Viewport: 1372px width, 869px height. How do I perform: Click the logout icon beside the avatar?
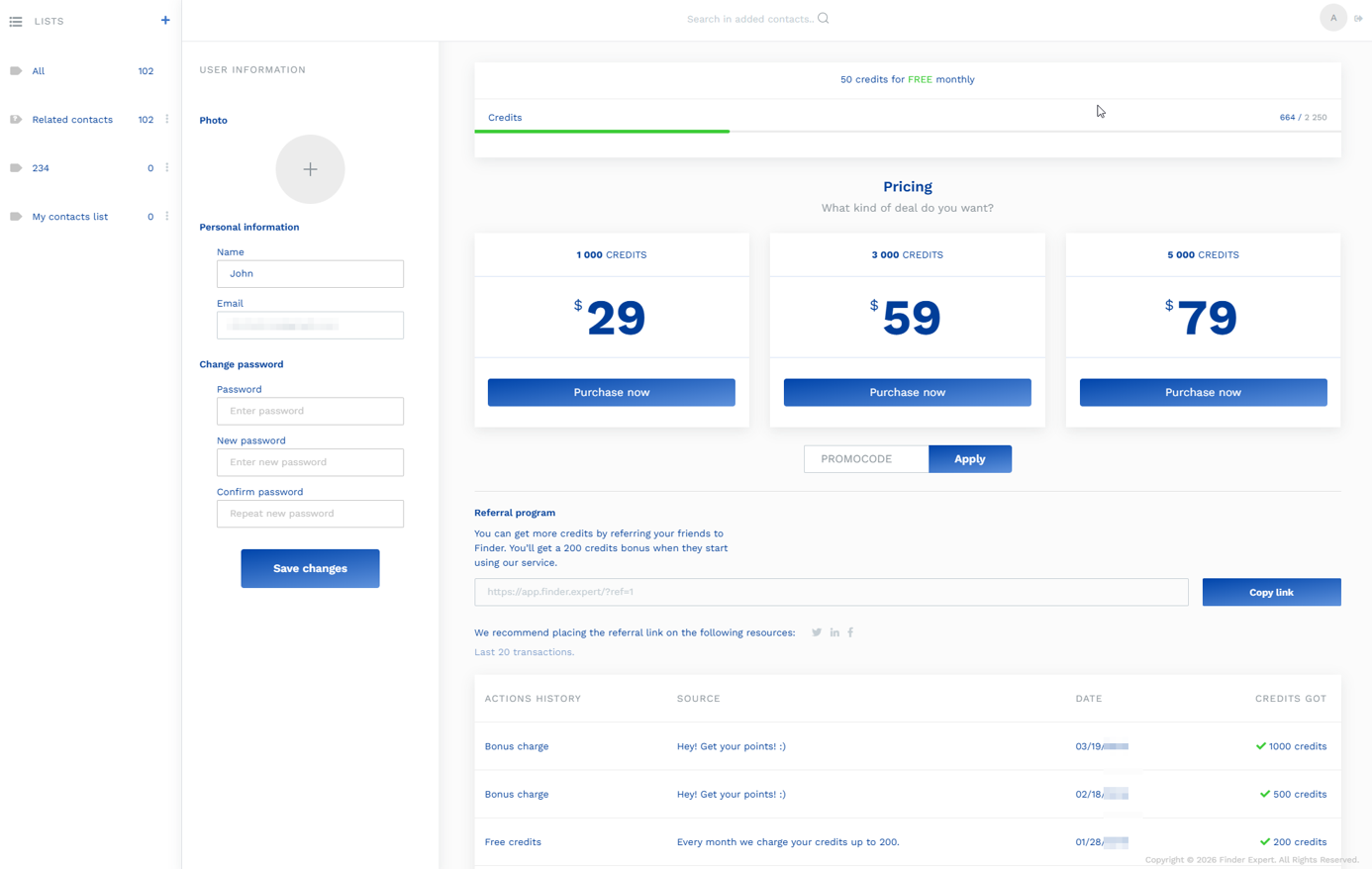tap(1358, 19)
